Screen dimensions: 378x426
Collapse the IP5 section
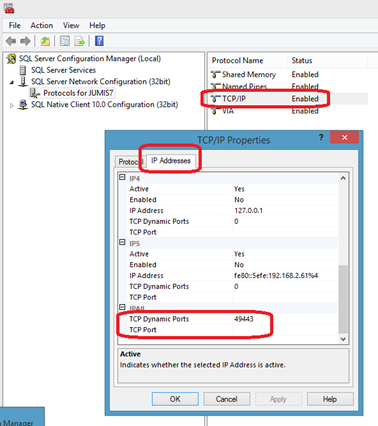click(x=122, y=243)
